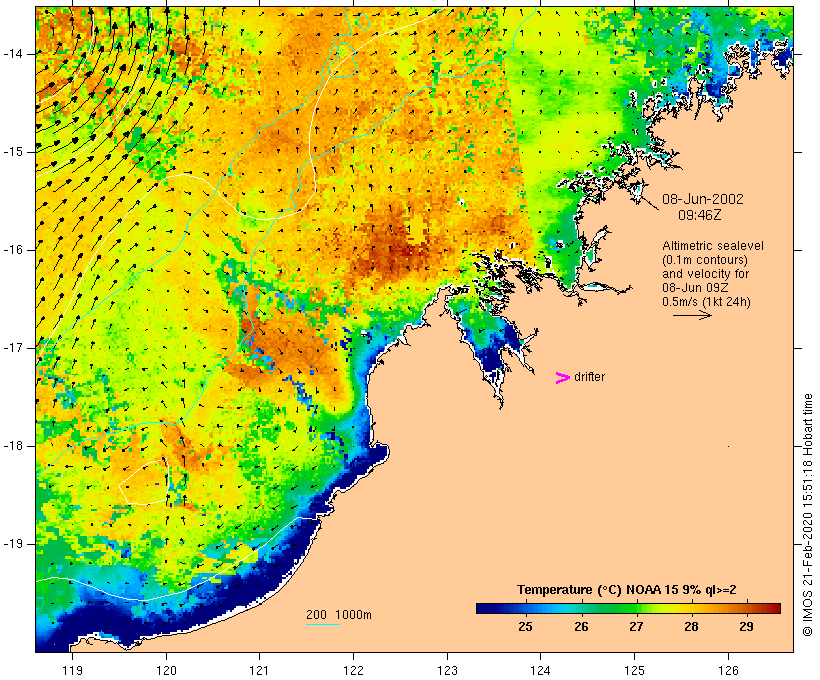Click the IMOS copyright timestamp text

(x=807, y=515)
